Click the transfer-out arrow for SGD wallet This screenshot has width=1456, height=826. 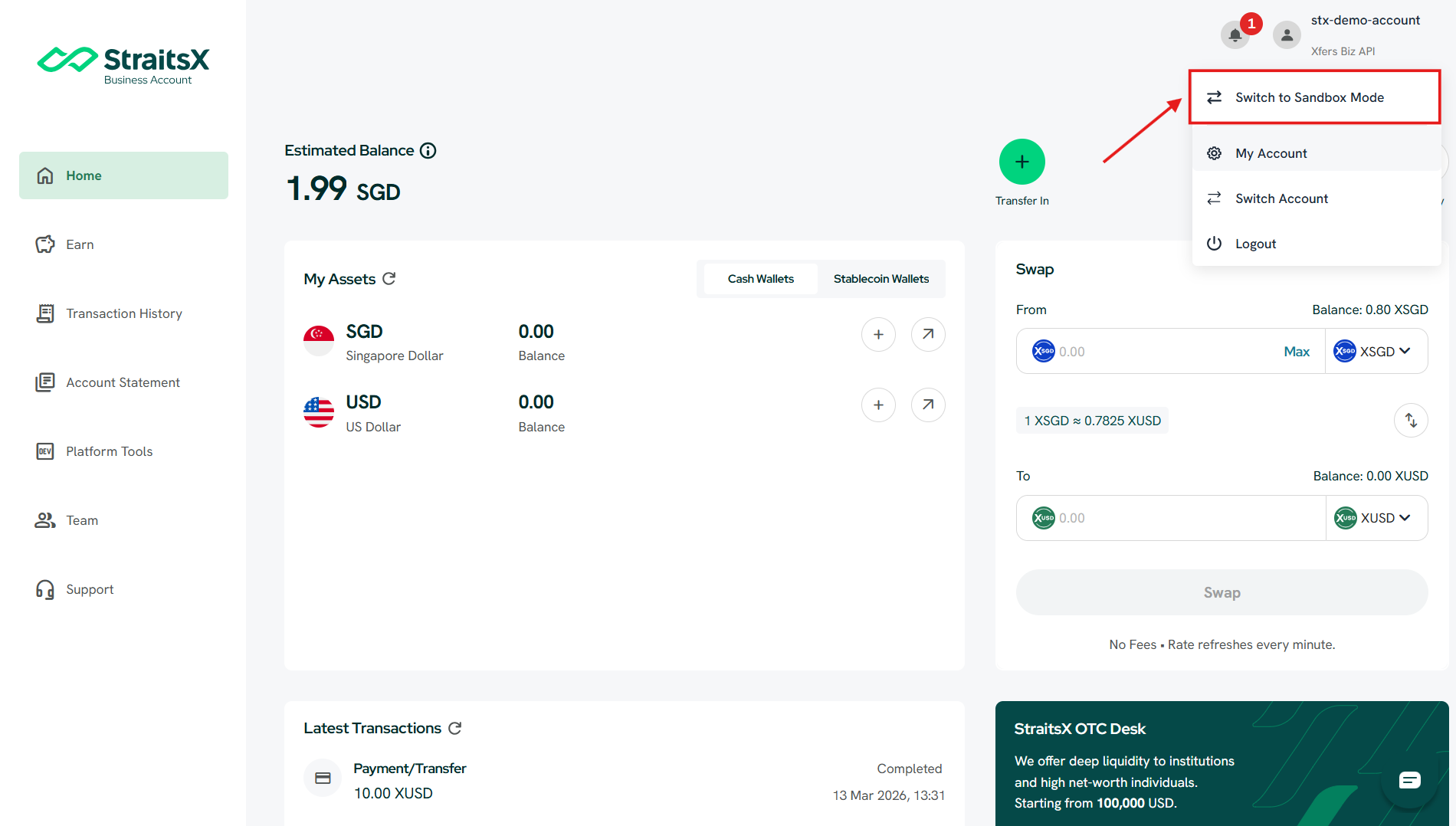coord(928,334)
